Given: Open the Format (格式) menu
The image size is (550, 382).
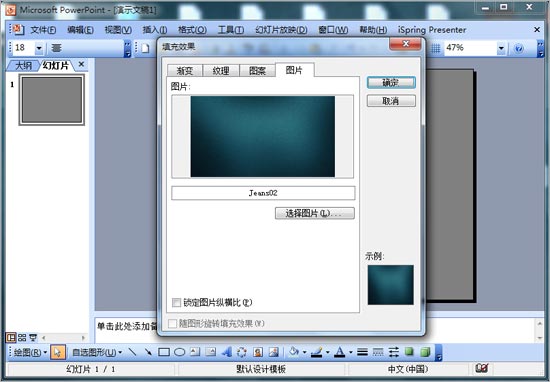Looking at the screenshot, I should (192, 30).
